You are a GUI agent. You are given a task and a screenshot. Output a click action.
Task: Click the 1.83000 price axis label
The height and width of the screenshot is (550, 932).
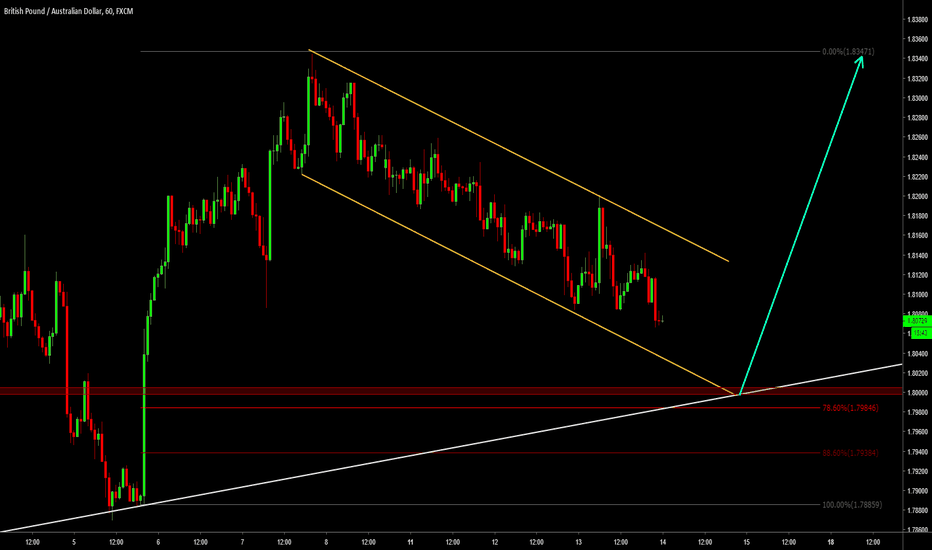[x=918, y=98]
